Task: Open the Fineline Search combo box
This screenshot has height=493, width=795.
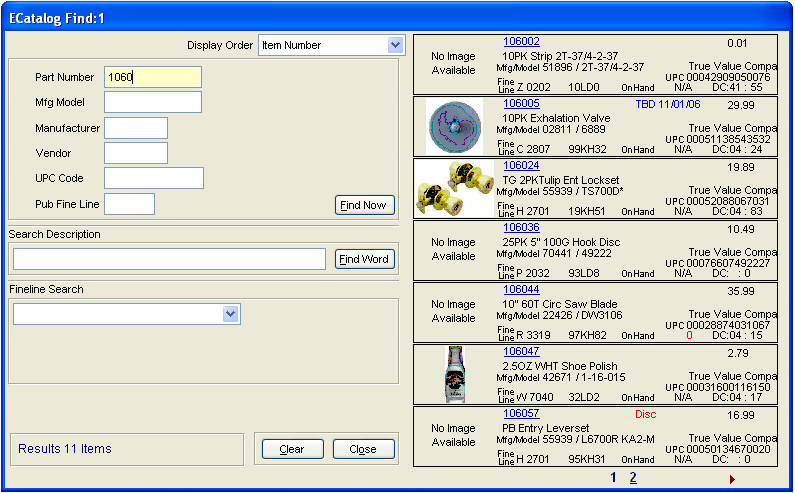Action: tap(231, 314)
